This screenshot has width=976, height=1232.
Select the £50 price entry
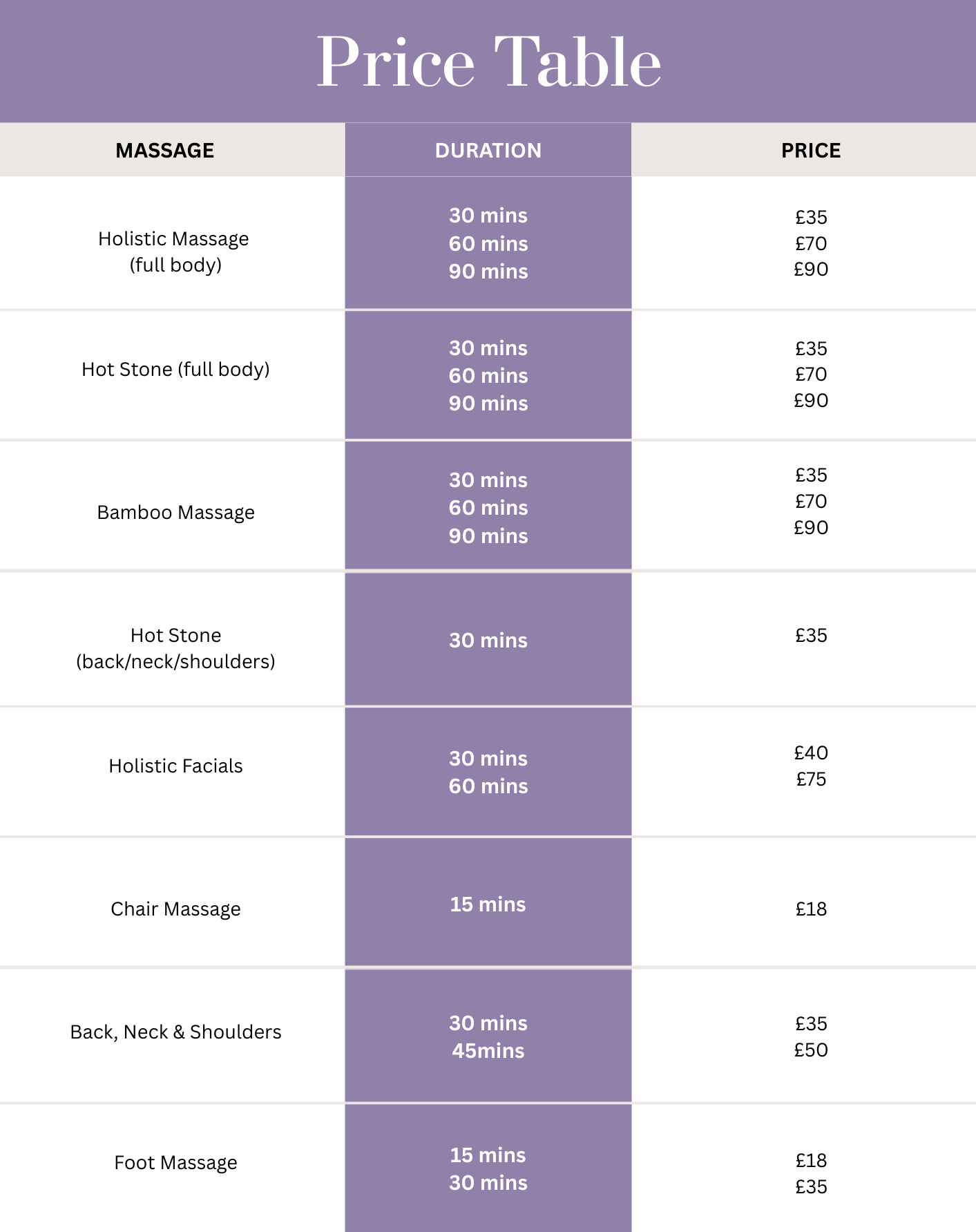click(811, 1050)
